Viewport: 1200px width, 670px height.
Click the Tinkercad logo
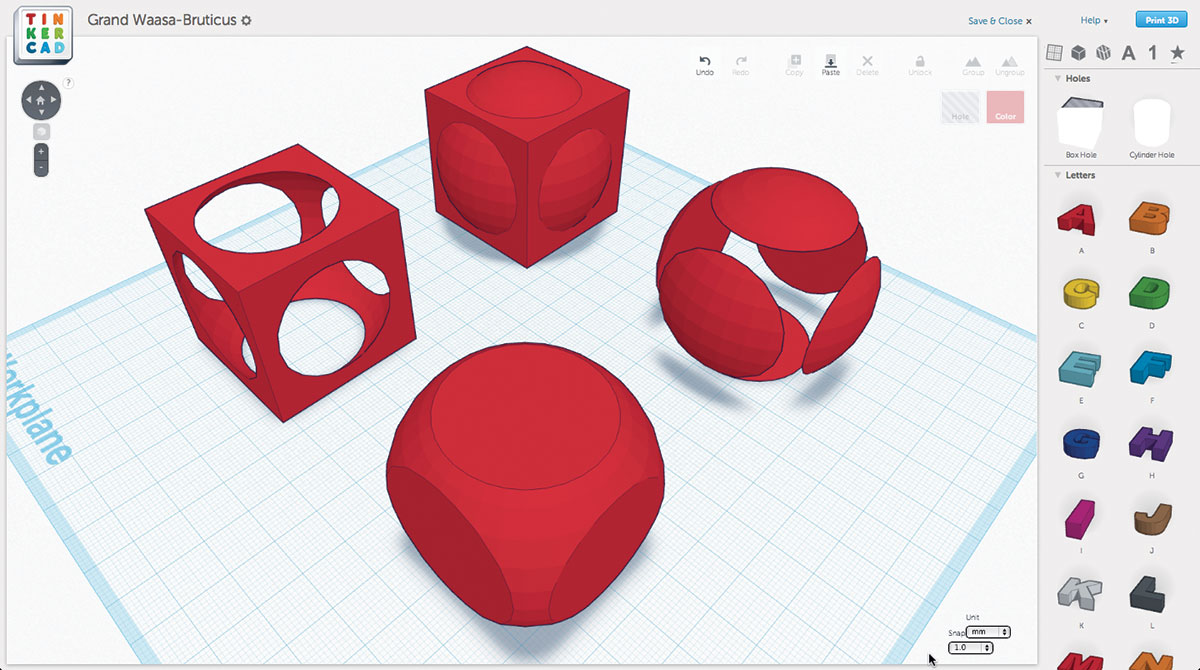[43, 36]
